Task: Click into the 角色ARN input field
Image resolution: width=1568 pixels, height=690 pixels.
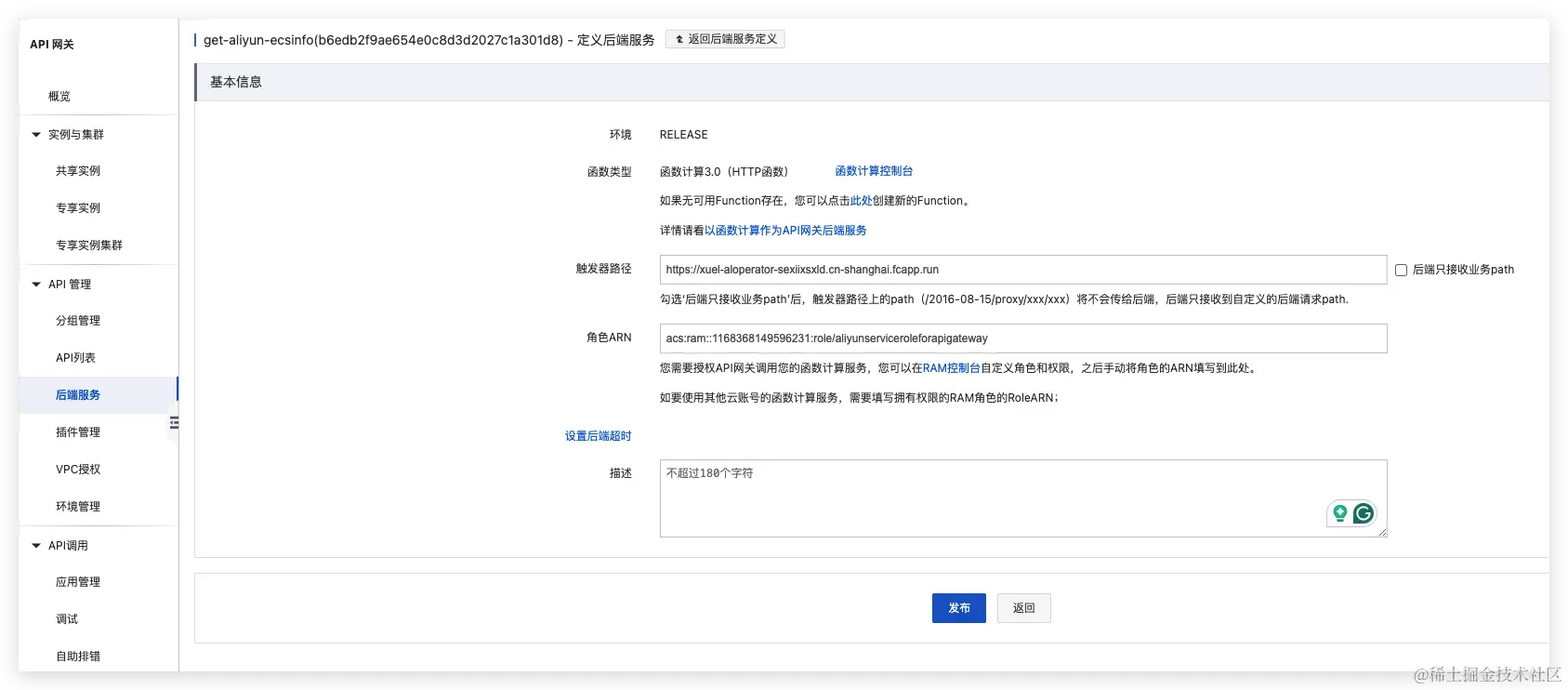Action: [1023, 338]
